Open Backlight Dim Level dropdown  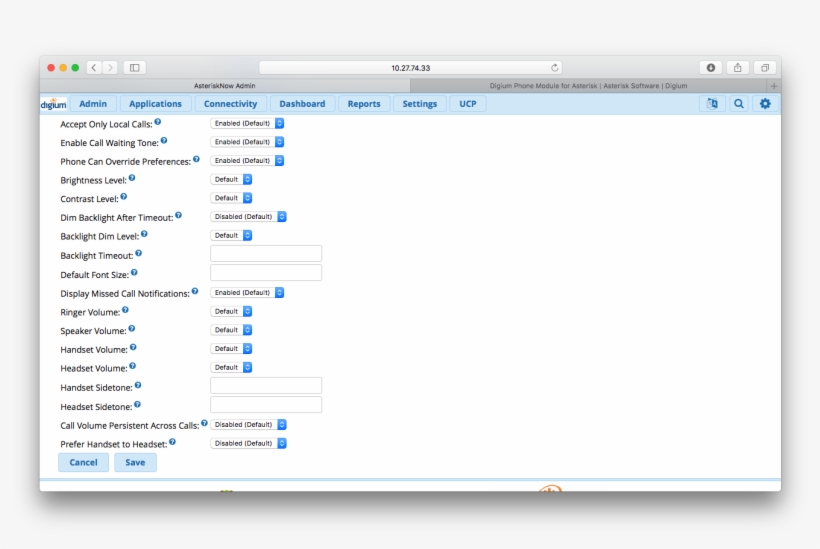point(231,236)
